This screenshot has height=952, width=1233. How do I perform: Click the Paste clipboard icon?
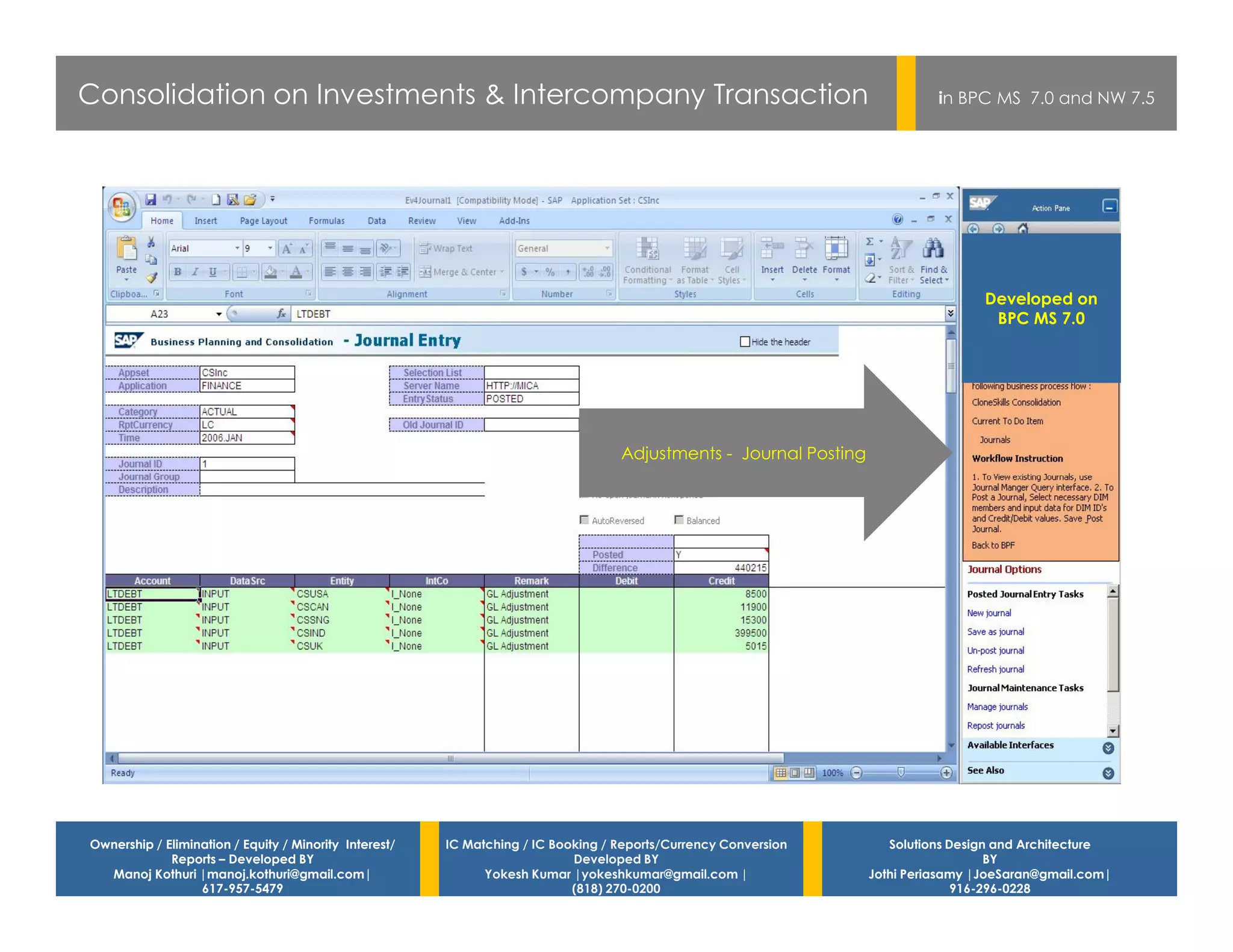(126, 248)
